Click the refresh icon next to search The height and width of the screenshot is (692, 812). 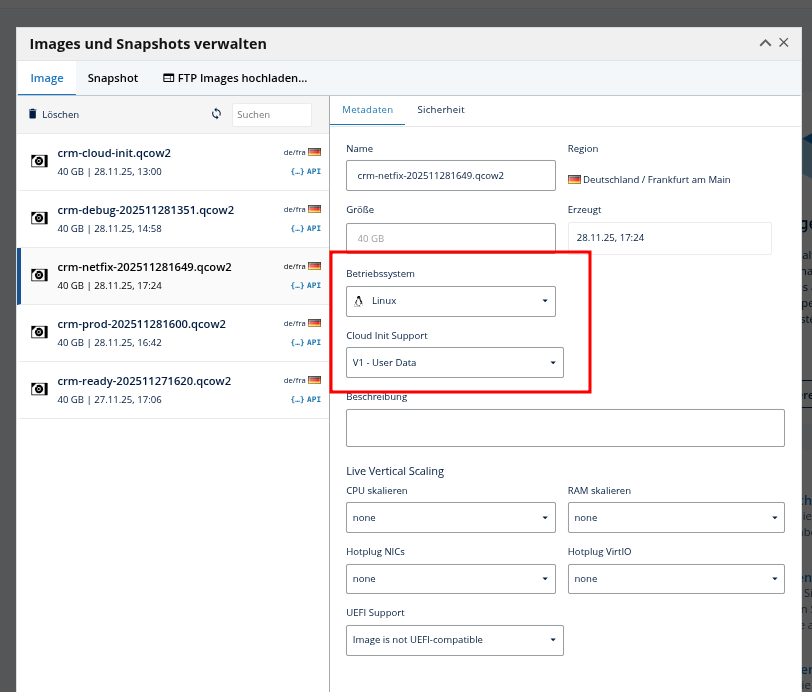click(x=216, y=114)
